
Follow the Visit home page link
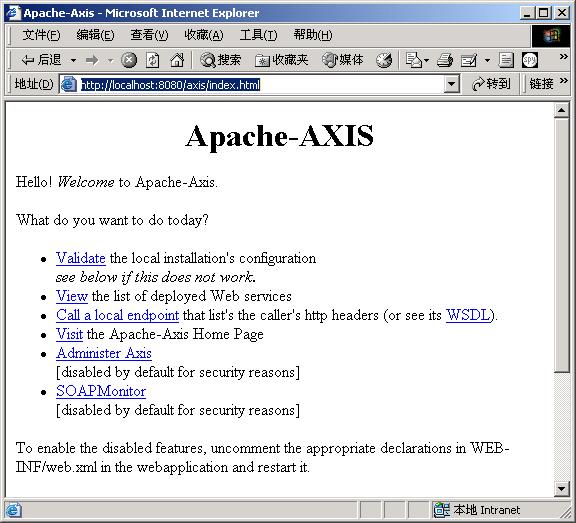(x=69, y=334)
